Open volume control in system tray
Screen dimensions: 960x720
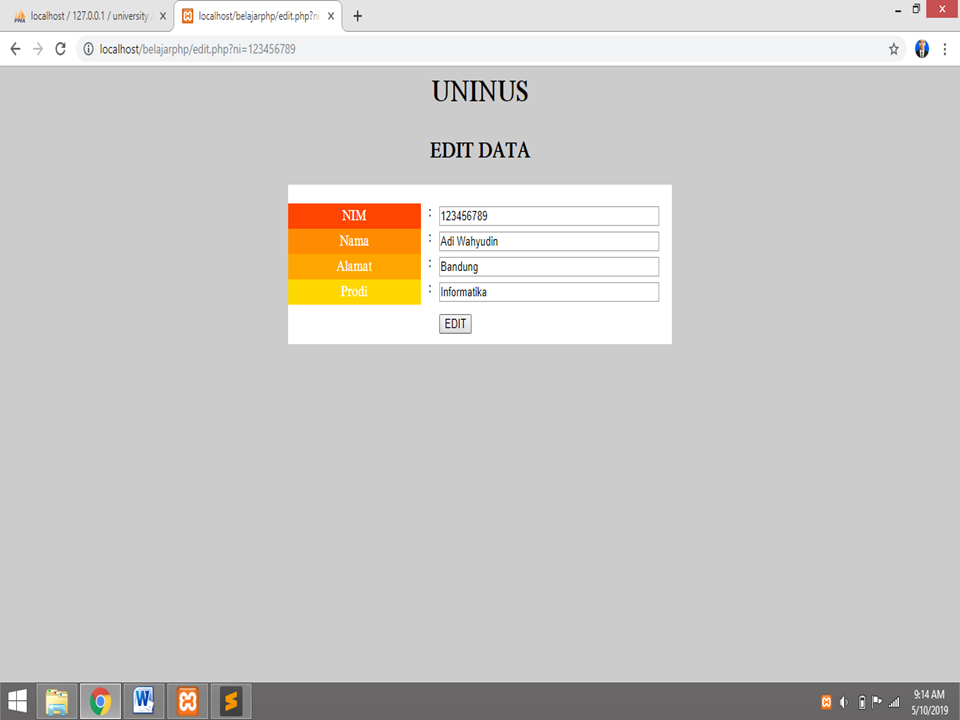click(x=844, y=702)
